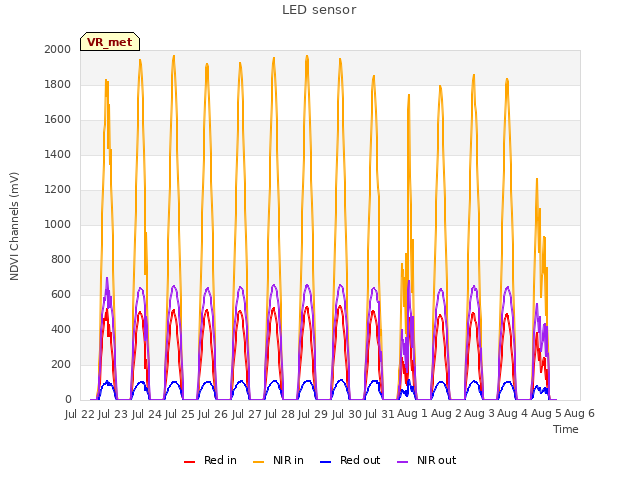Toggle the 'NIR out' legend entry
This screenshot has height=480, width=640.
point(427,460)
